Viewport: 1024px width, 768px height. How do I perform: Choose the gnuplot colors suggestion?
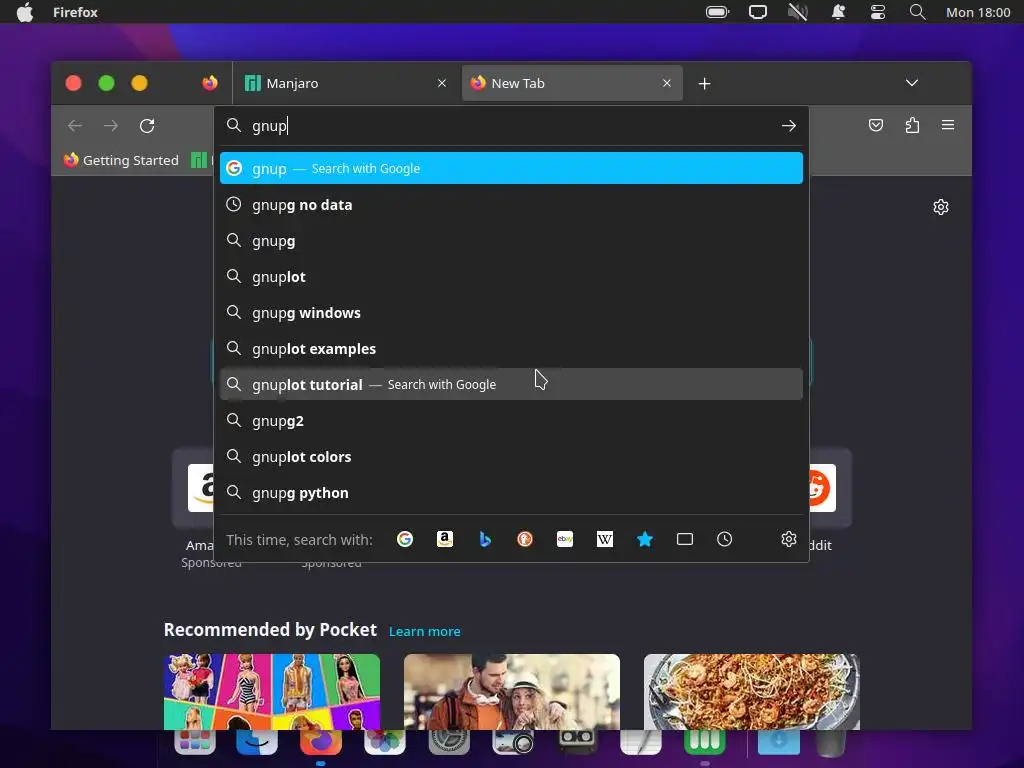tap(511, 456)
